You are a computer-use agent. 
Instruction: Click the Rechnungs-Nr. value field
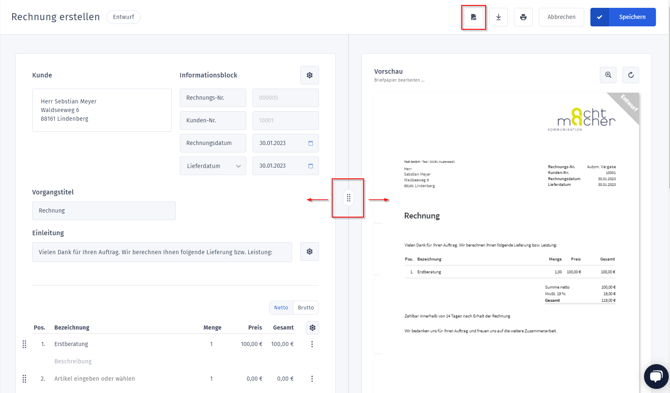pyautogui.click(x=285, y=98)
